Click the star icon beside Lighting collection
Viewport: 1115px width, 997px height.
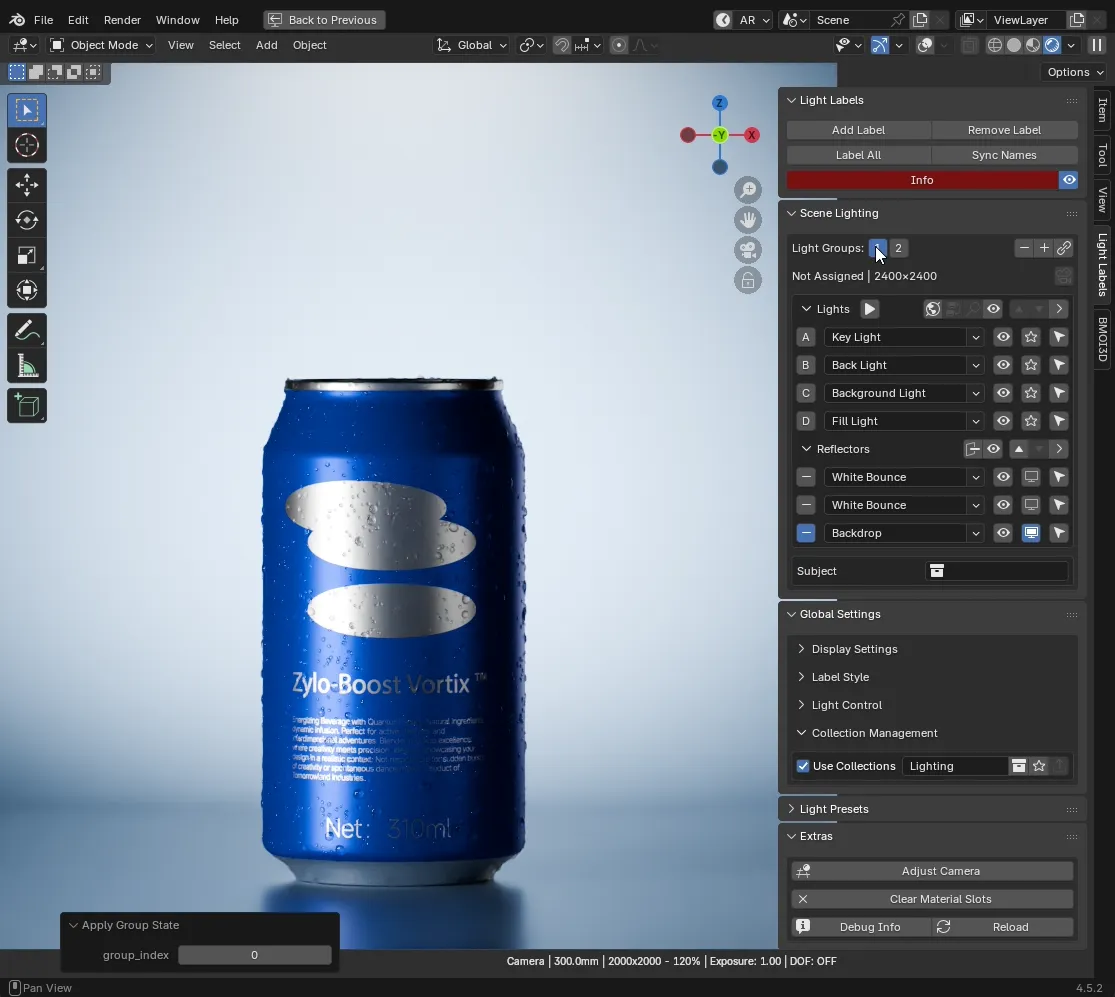1039,766
